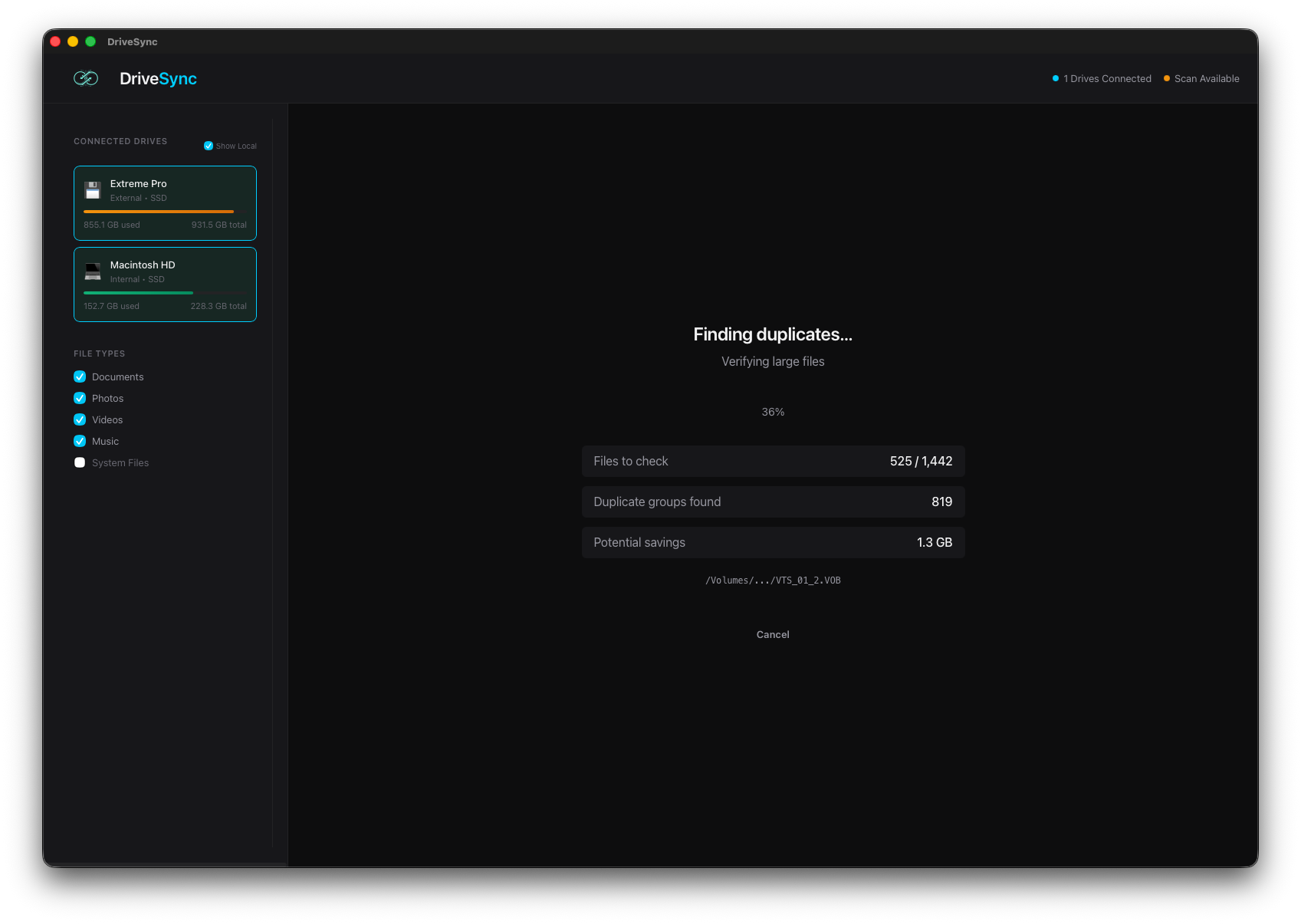The height and width of the screenshot is (924, 1301).
Task: Click the Potential savings stat row
Action: coord(773,542)
